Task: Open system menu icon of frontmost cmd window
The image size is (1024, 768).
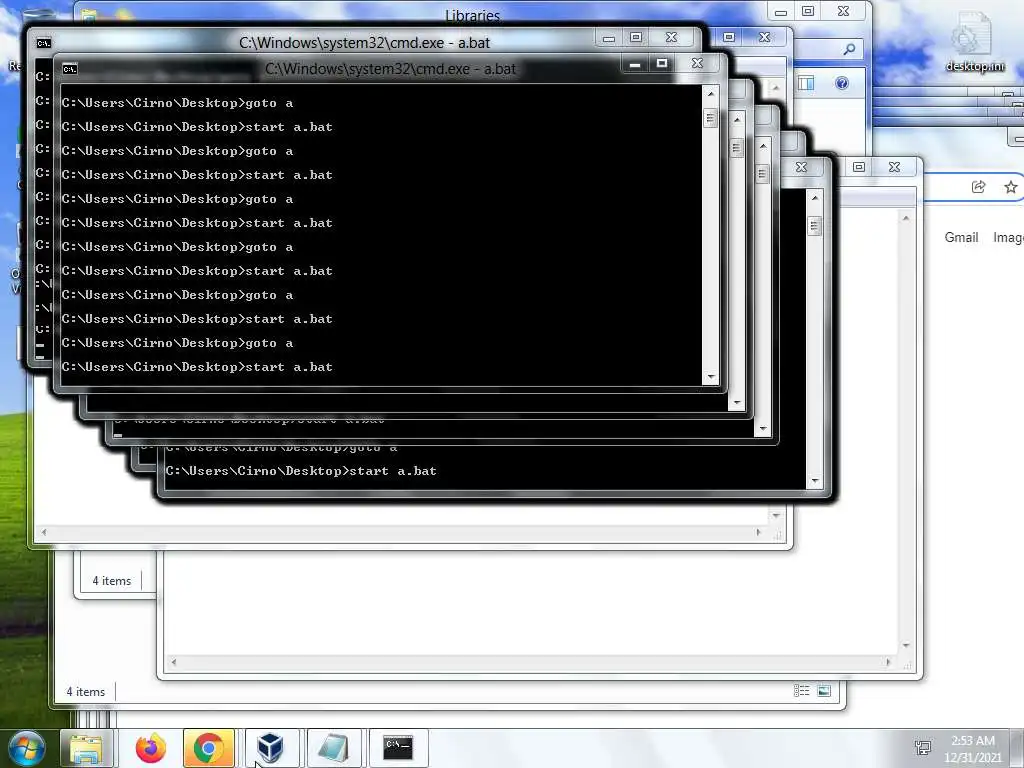Action: (x=70, y=69)
